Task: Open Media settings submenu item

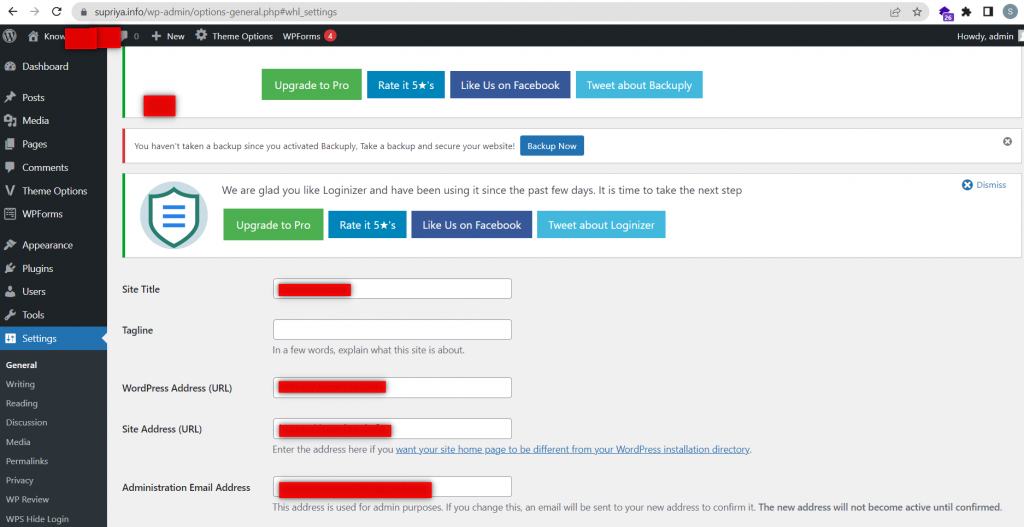Action: pos(18,442)
